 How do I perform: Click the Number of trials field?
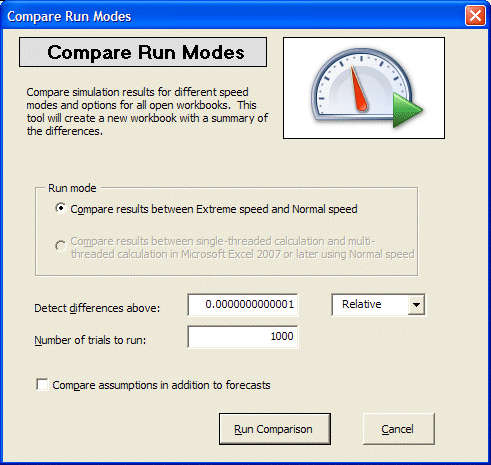pos(243,337)
